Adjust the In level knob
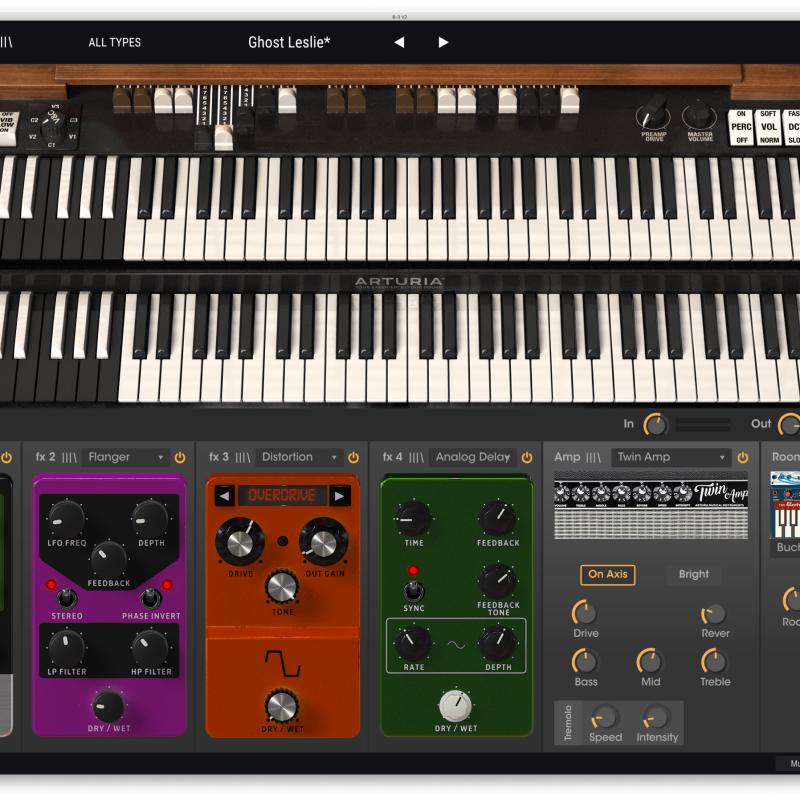Screen dimensions: 800x800 [x=656, y=424]
